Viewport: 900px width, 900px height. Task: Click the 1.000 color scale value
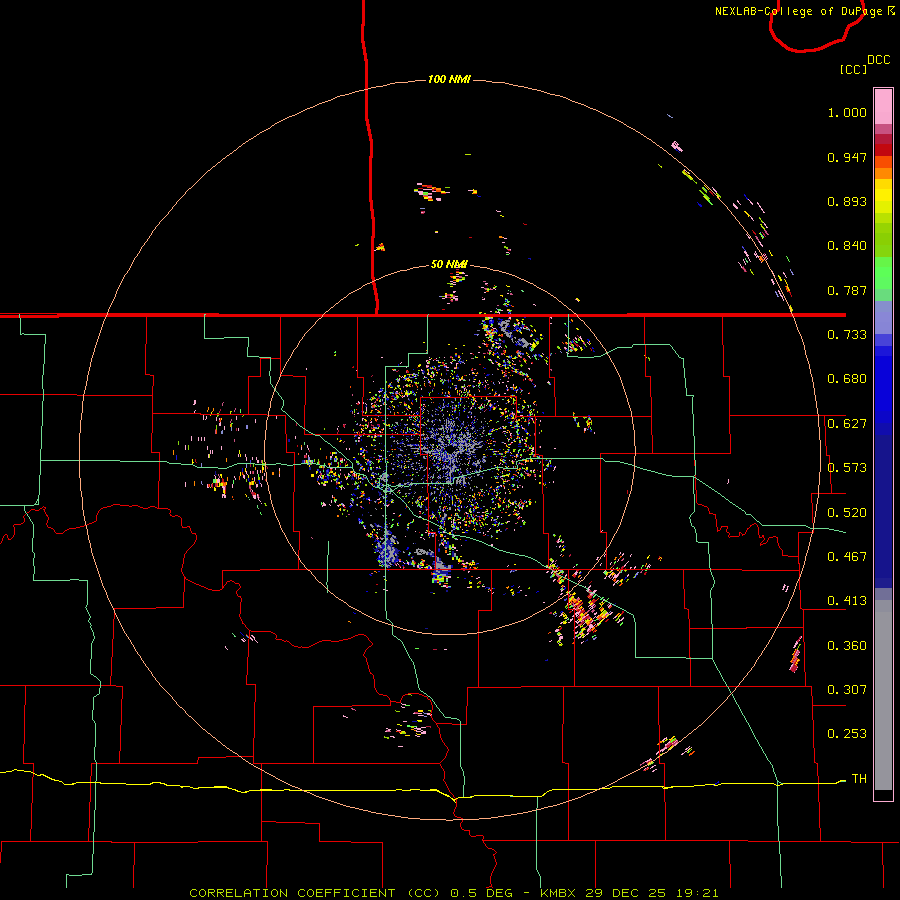(x=847, y=112)
